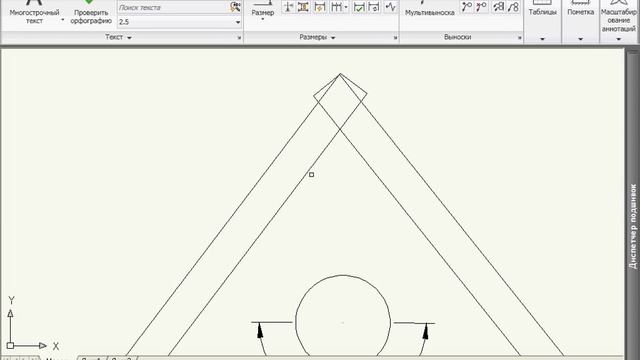Select the Quick Dimension icon

pyautogui.click(x=320, y=7)
